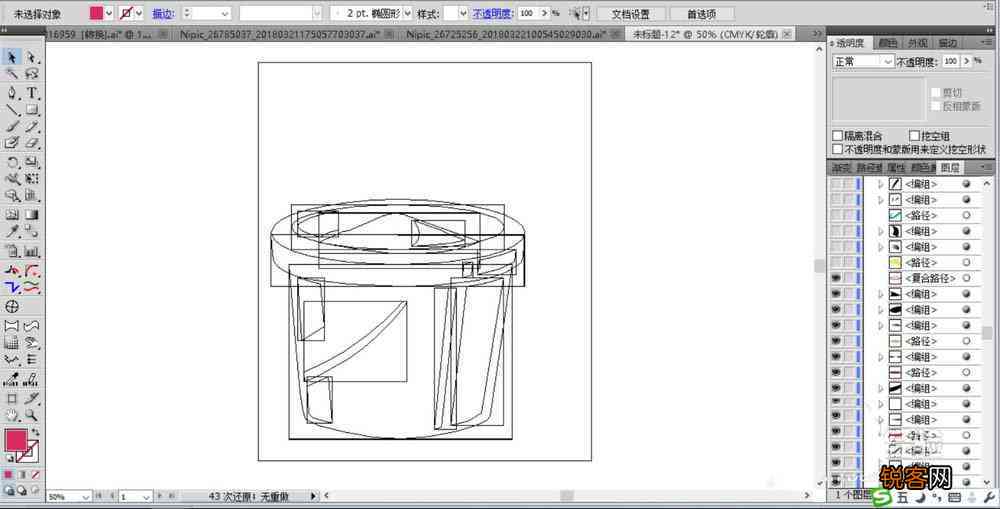
Task: Click the 描边 link in control bar
Action: click(163, 13)
